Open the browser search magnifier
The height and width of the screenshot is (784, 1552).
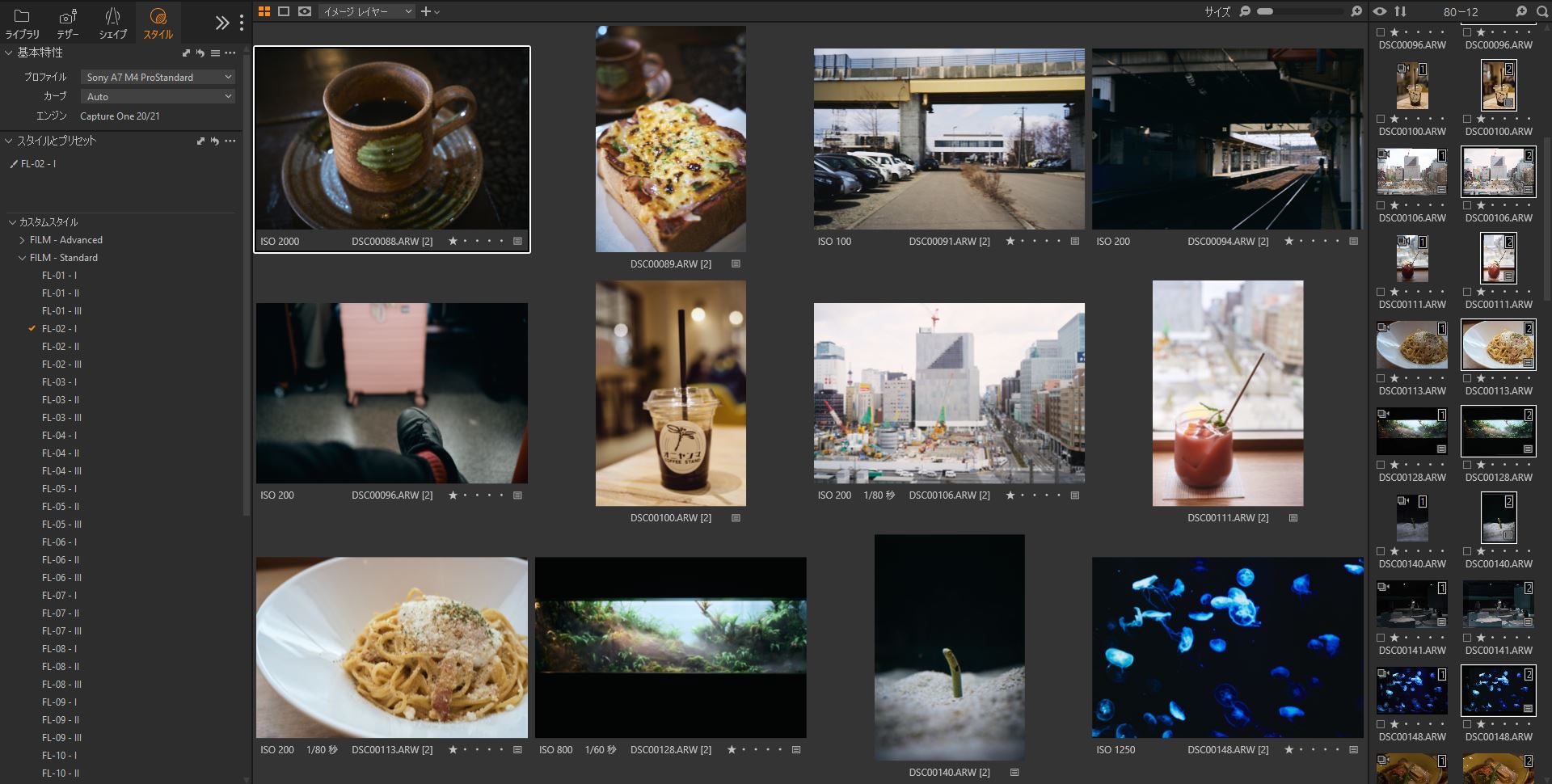pos(1541,11)
